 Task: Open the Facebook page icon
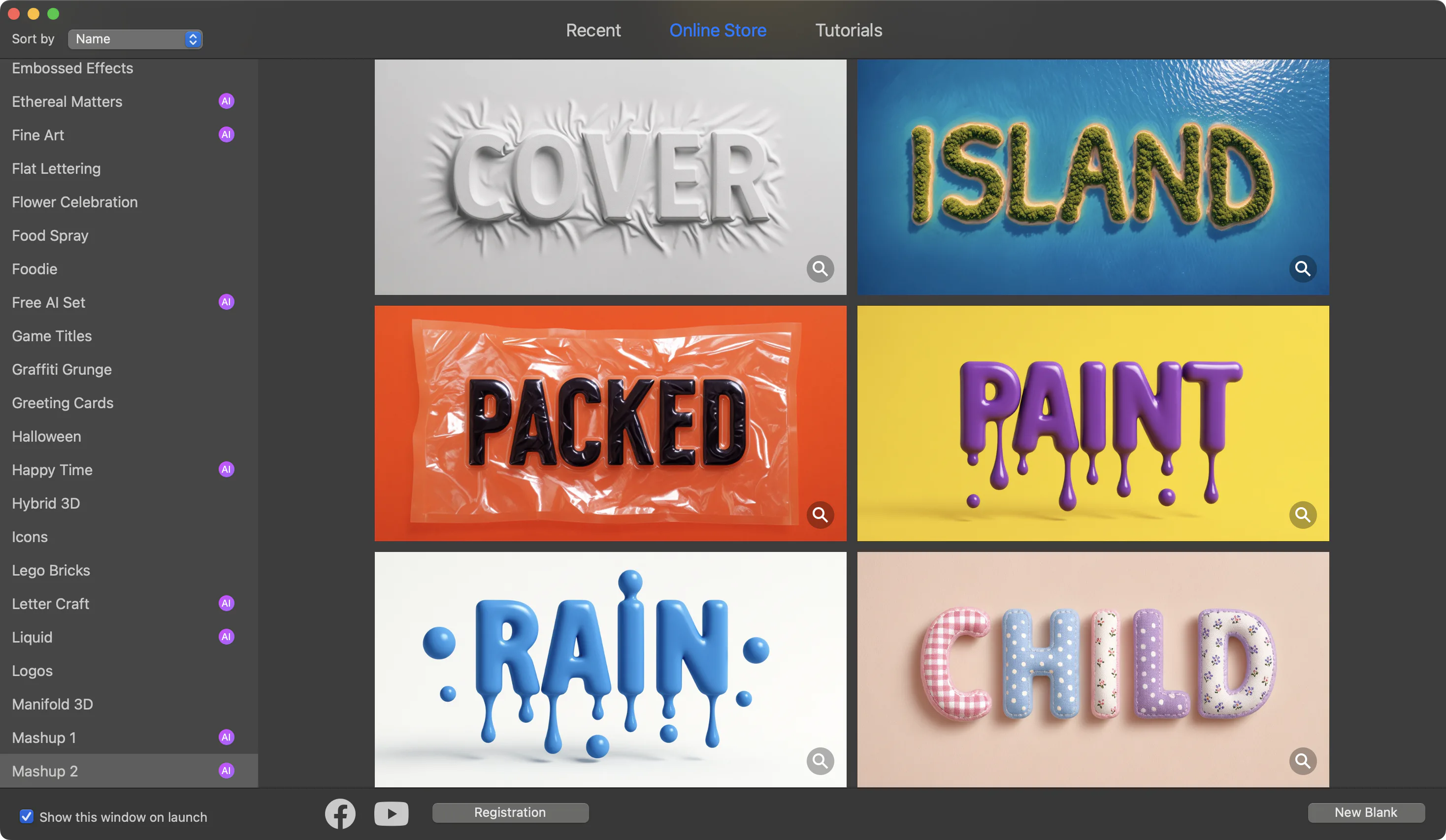click(340, 813)
